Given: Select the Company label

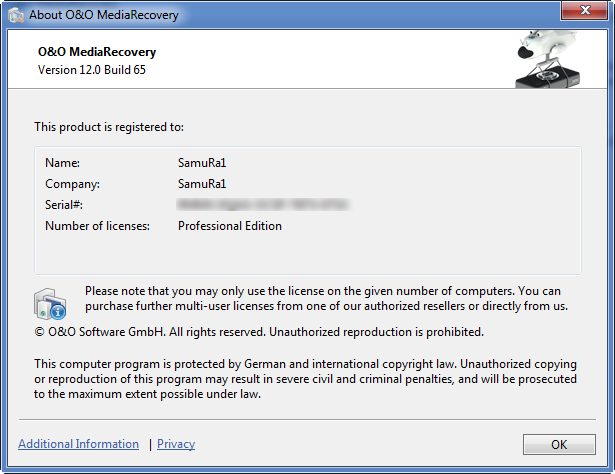Looking at the screenshot, I should point(73,184).
